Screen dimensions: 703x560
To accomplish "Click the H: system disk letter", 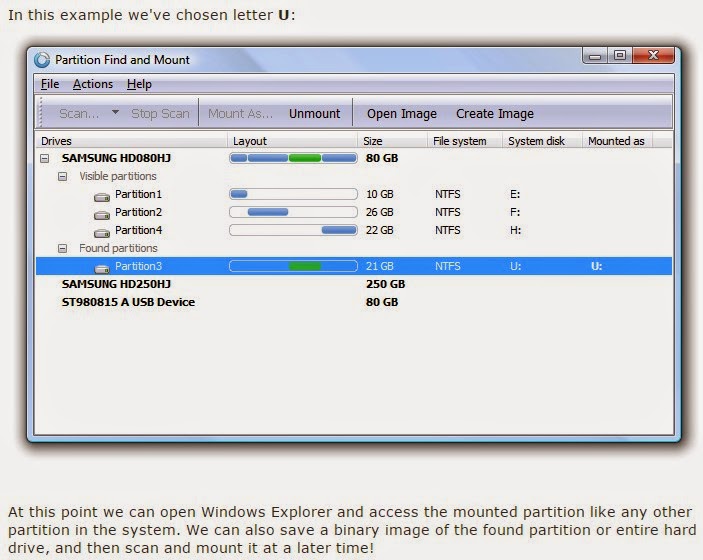I will (515, 230).
